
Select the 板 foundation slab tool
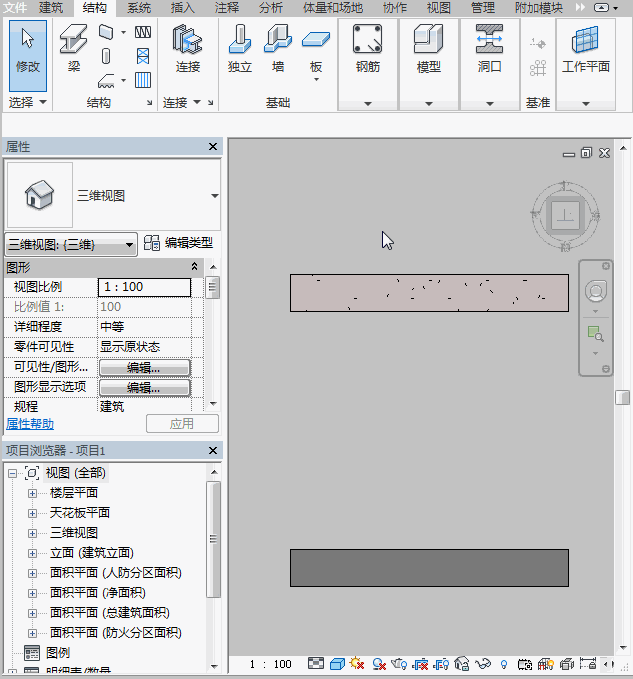(316, 47)
